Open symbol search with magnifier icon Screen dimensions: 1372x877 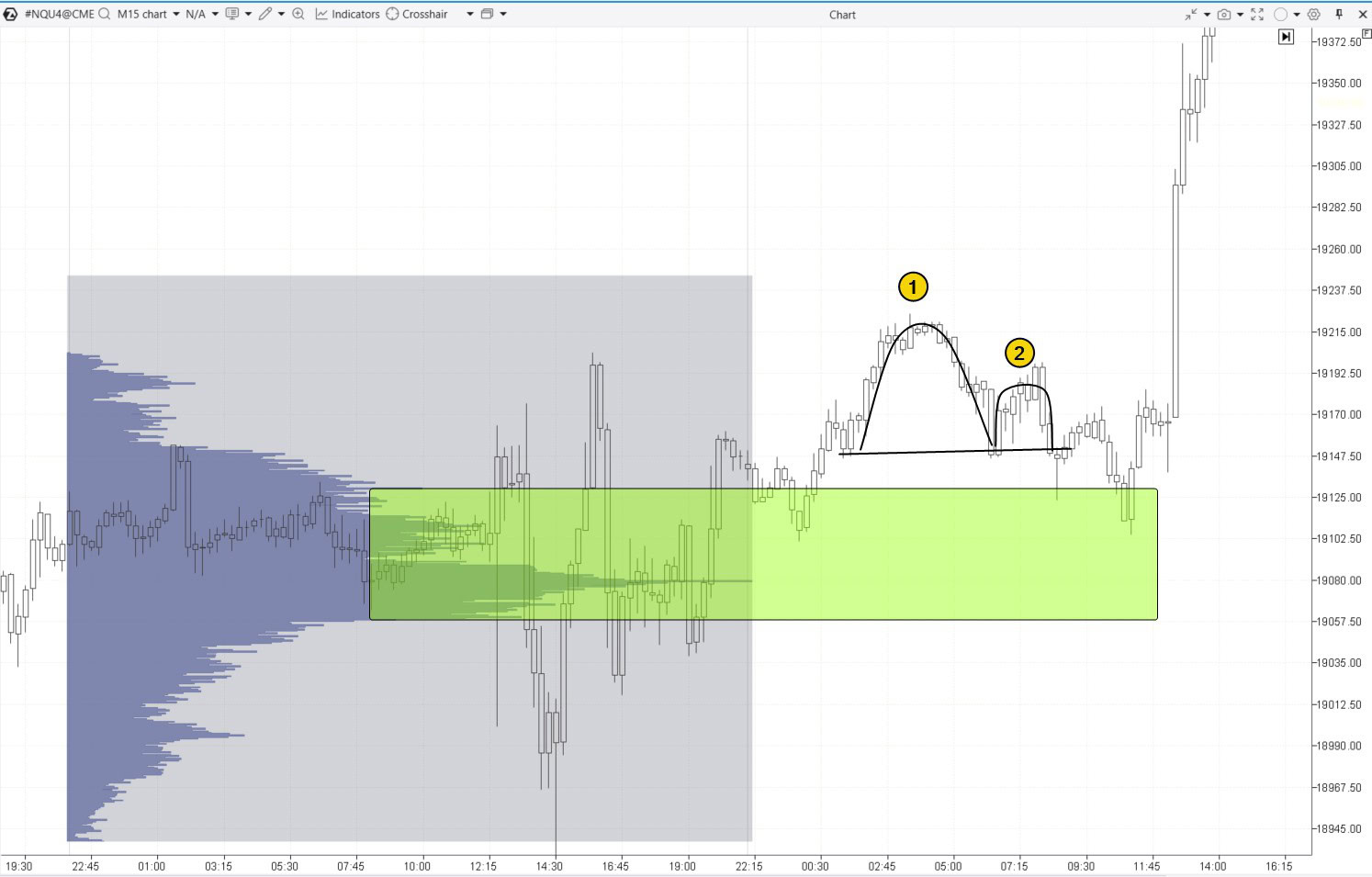click(x=105, y=14)
